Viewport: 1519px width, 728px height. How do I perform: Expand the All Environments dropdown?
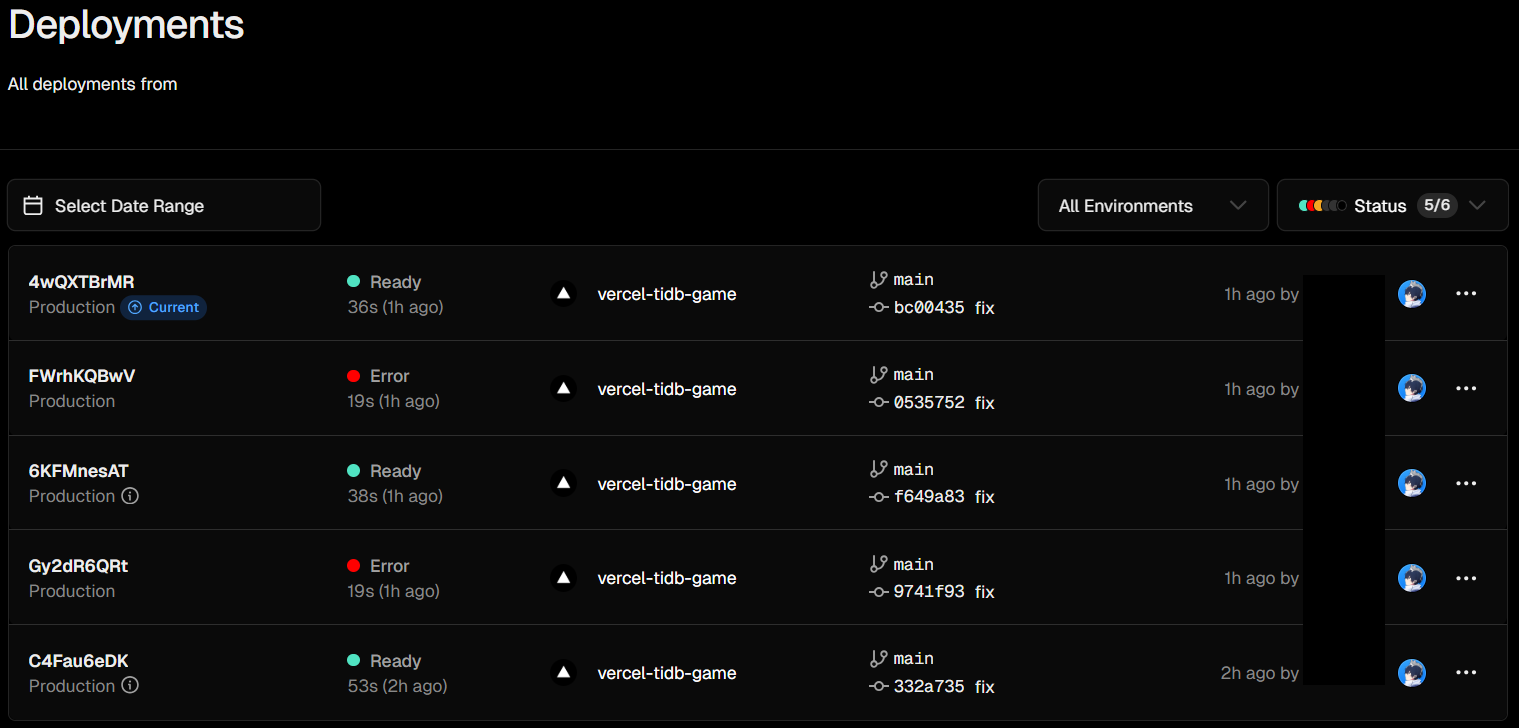tap(1153, 205)
